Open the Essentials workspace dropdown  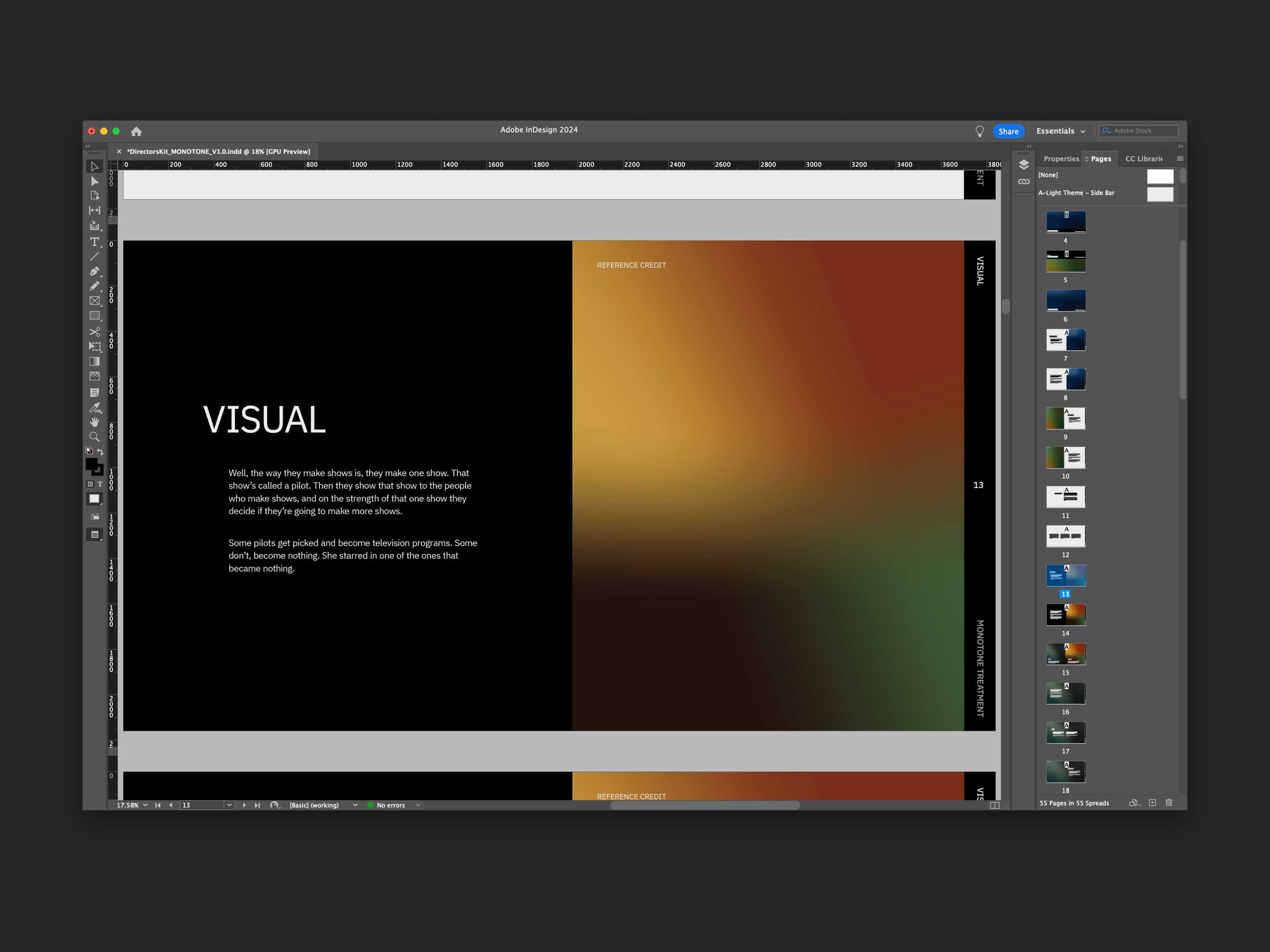point(1061,131)
